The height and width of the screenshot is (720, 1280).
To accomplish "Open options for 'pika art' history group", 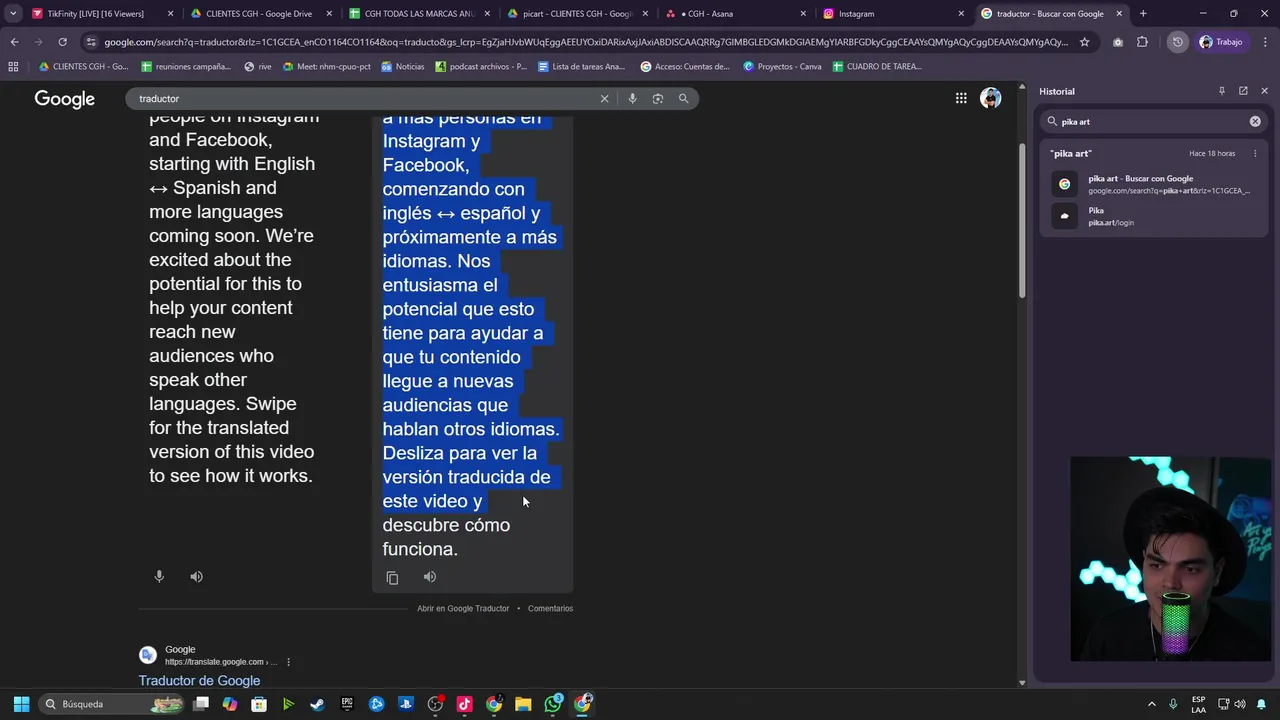I will (1255, 153).
